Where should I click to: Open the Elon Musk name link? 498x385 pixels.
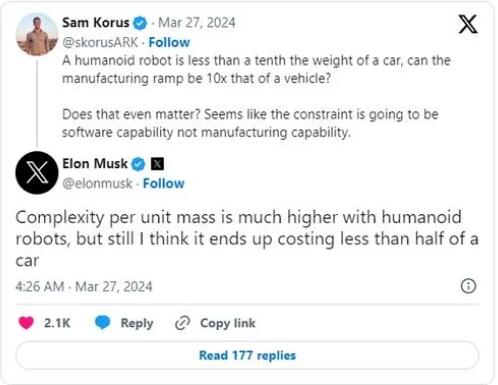[95, 164]
